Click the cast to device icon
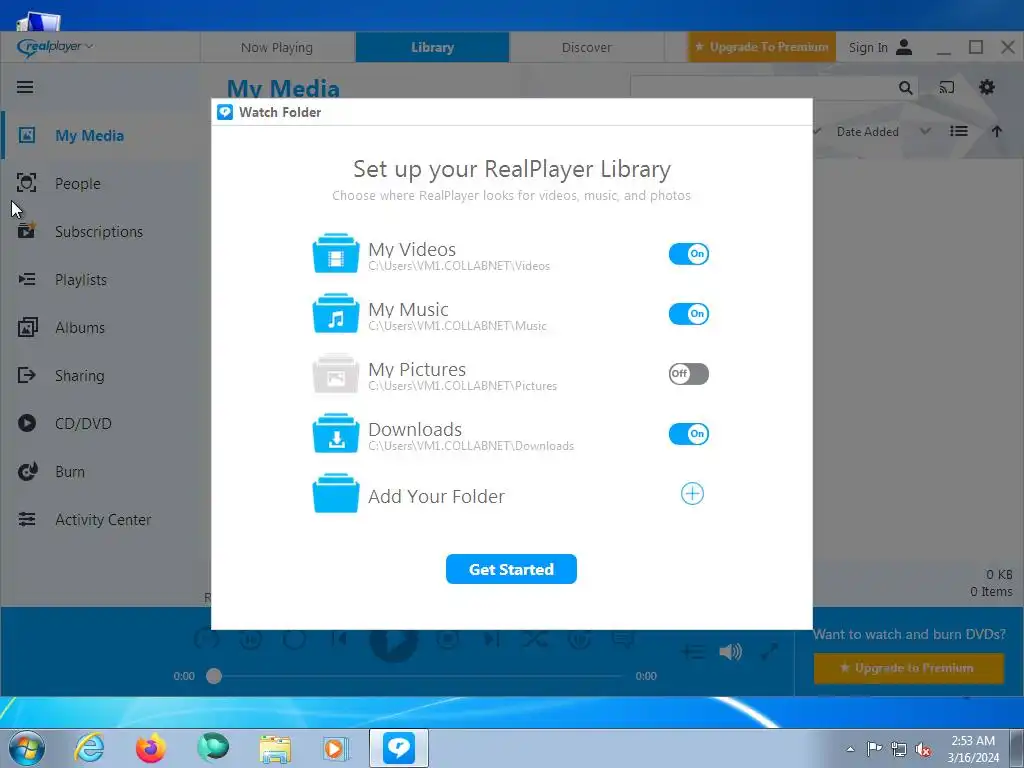Screen dimensions: 1024x768 coord(946,88)
